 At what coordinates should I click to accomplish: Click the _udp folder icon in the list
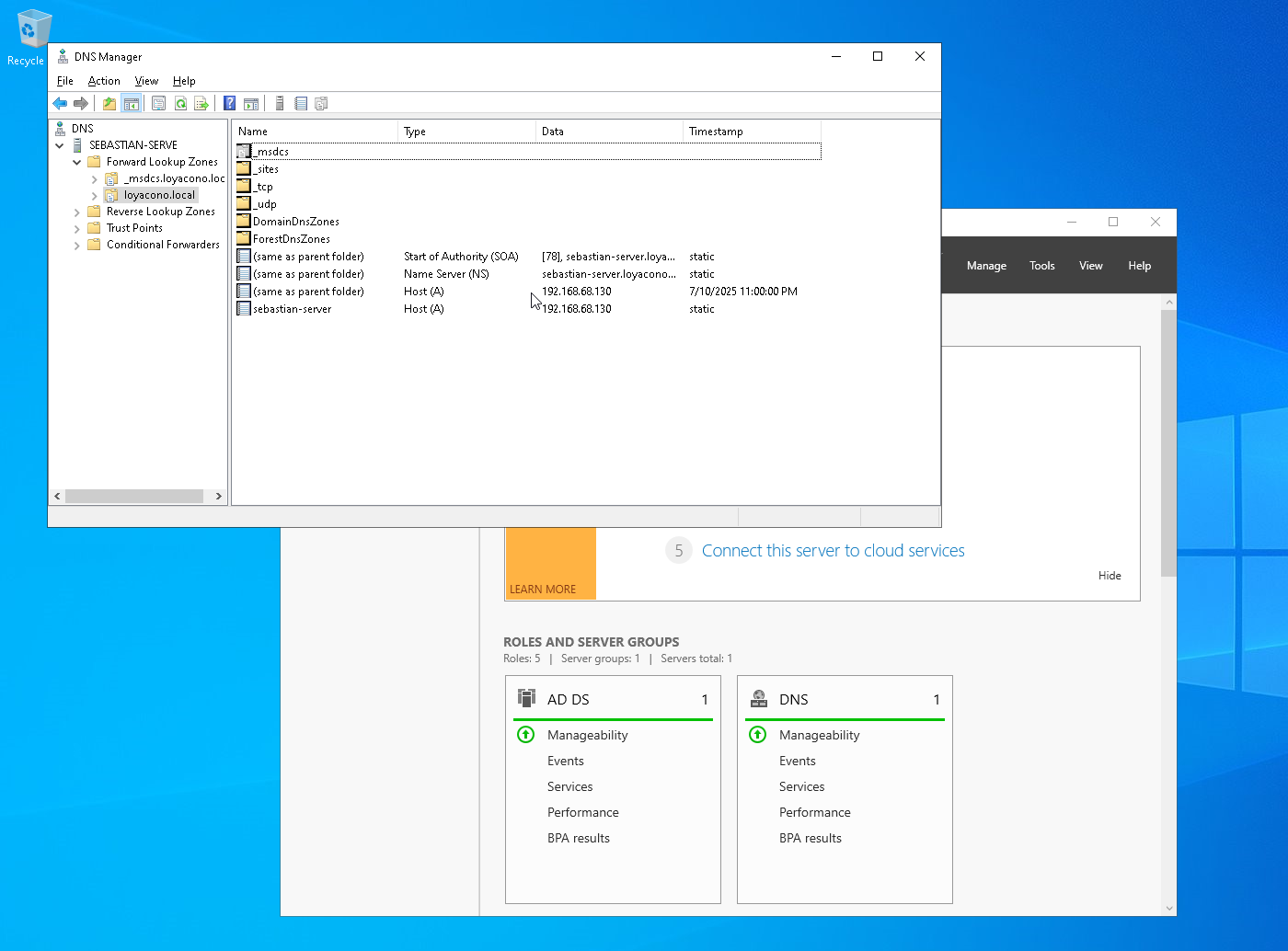tap(244, 204)
